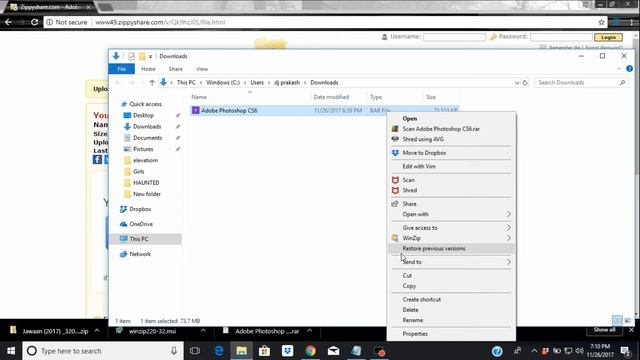Screen dimensions: 640x360
Task: Click Users in breadcrumb path
Action: [257, 82]
